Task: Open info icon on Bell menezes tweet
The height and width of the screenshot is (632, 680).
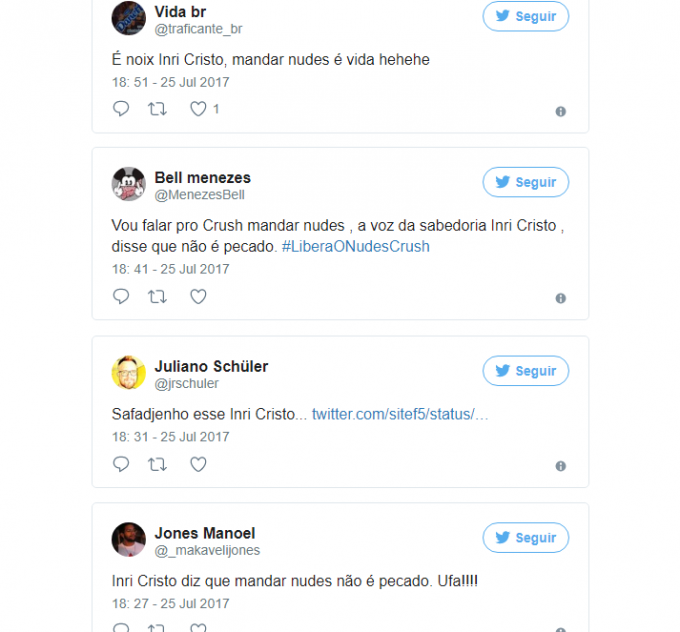Action: click(560, 298)
